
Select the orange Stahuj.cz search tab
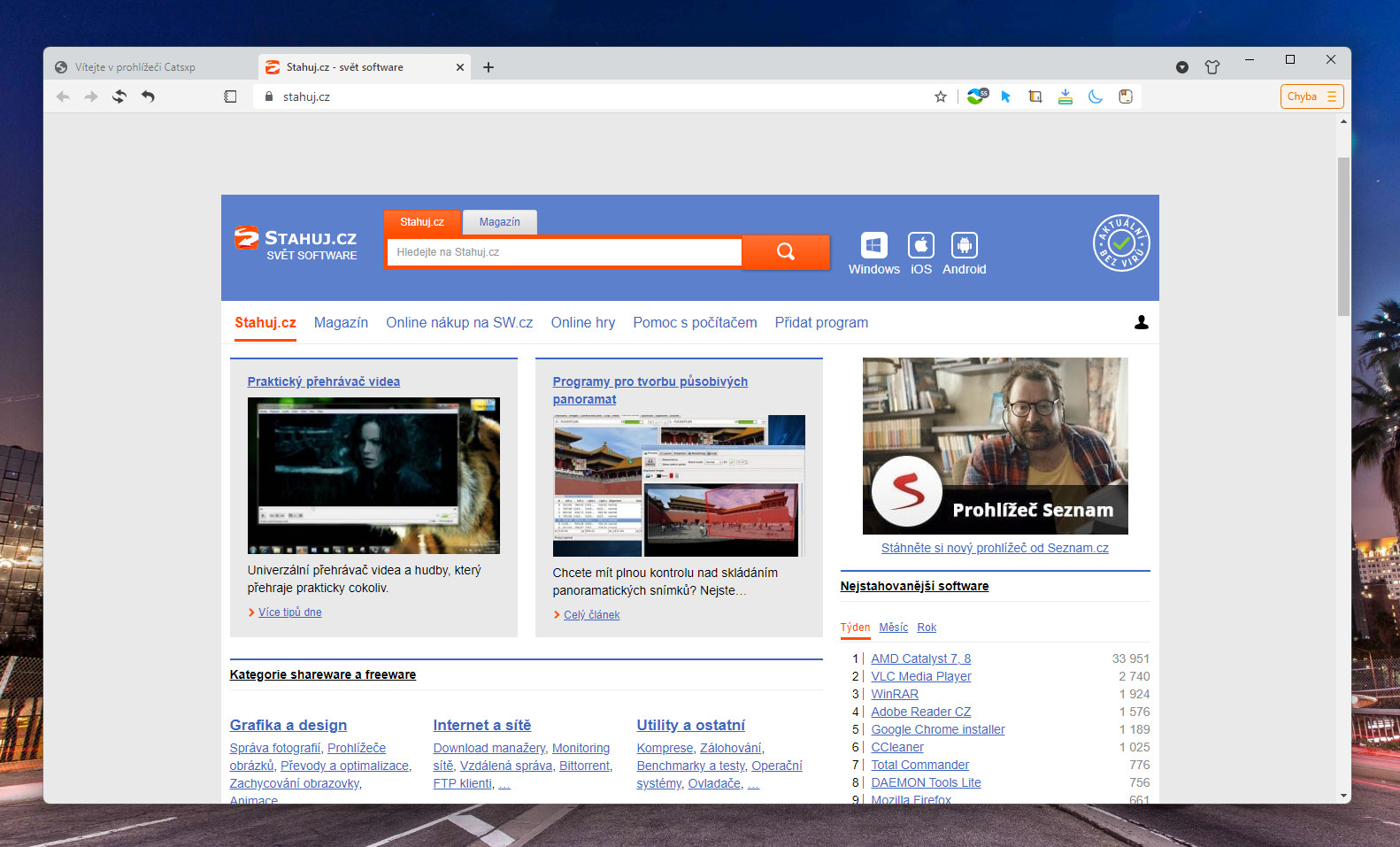point(422,222)
